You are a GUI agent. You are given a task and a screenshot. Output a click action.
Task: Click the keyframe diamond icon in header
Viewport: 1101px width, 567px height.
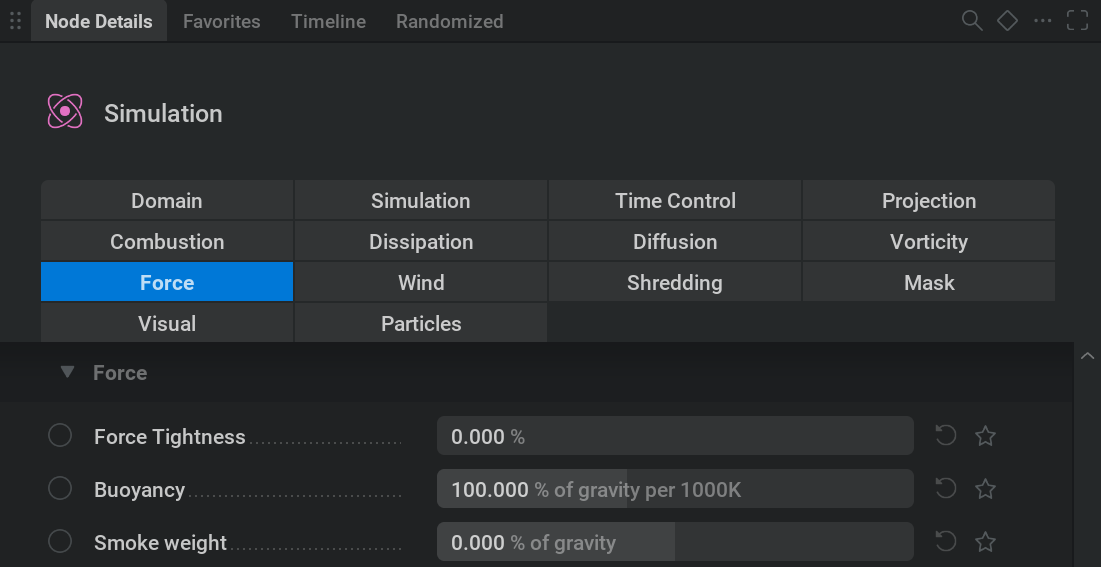1007,21
